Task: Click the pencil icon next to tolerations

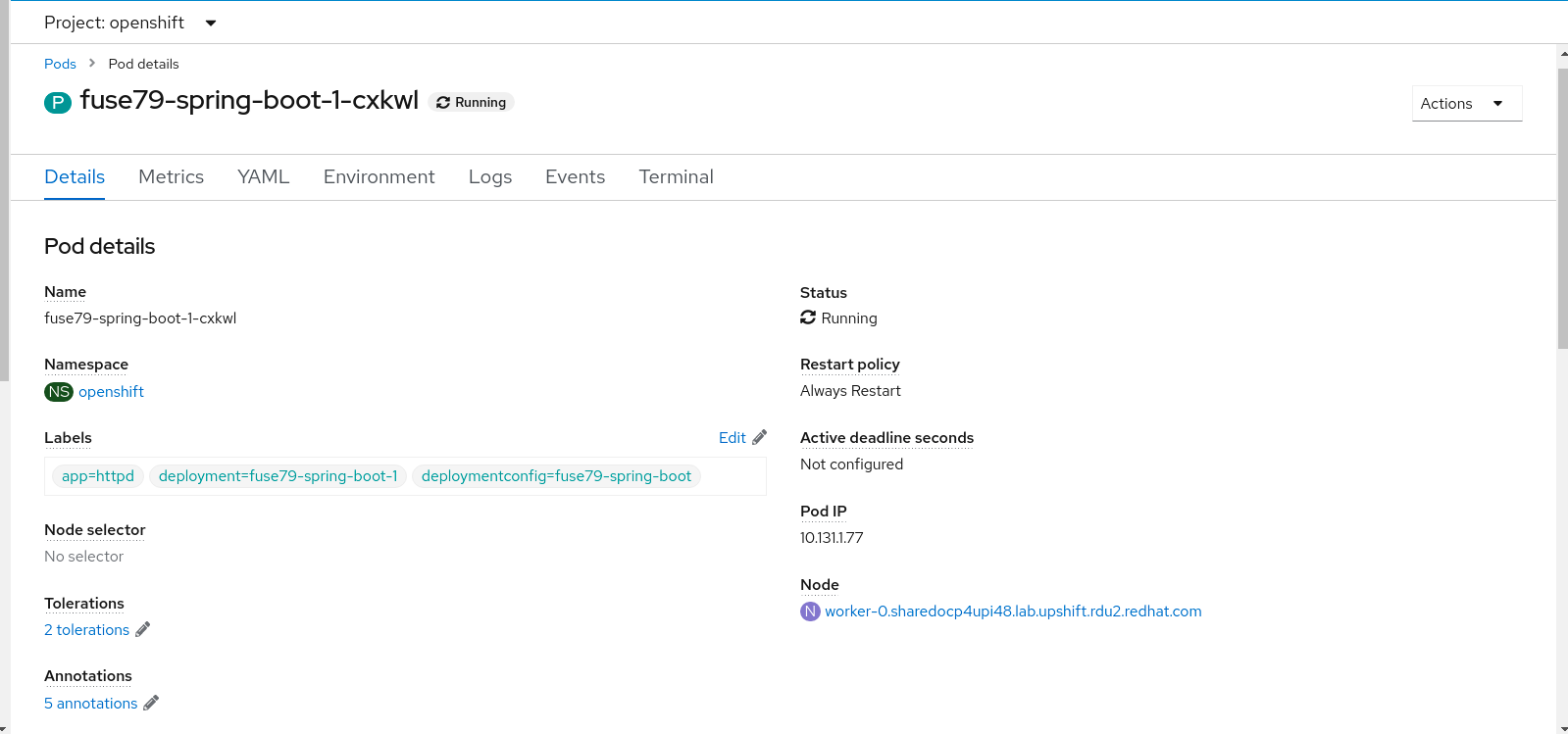Action: pyautogui.click(x=143, y=629)
